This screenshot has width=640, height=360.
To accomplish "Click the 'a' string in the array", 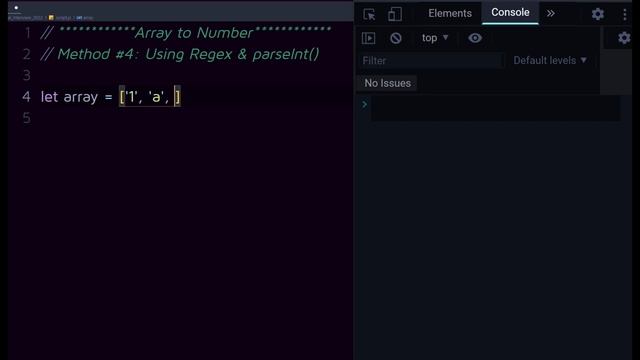I will [x=156, y=97].
